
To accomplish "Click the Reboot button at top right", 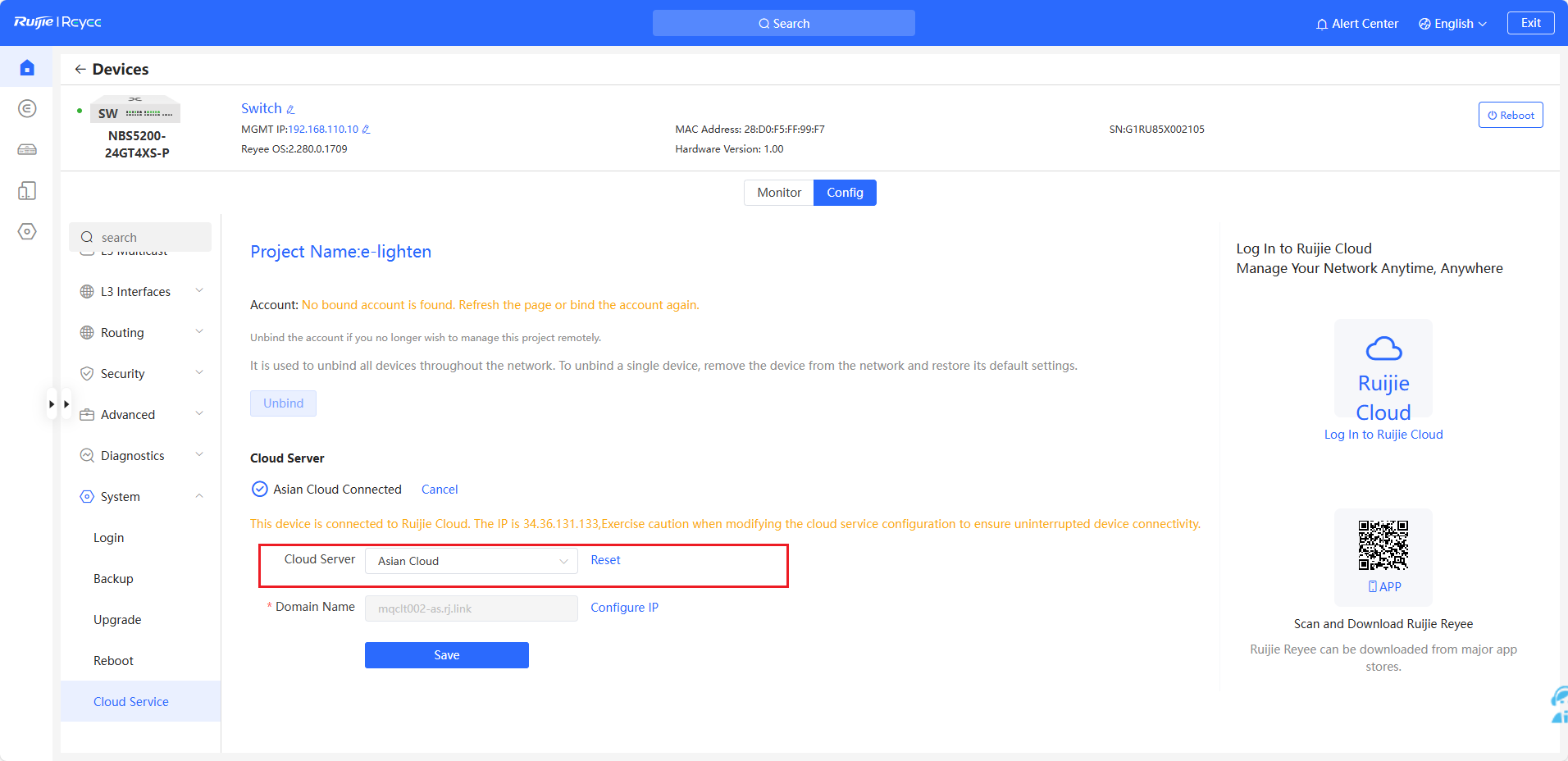I will 1511,115.
